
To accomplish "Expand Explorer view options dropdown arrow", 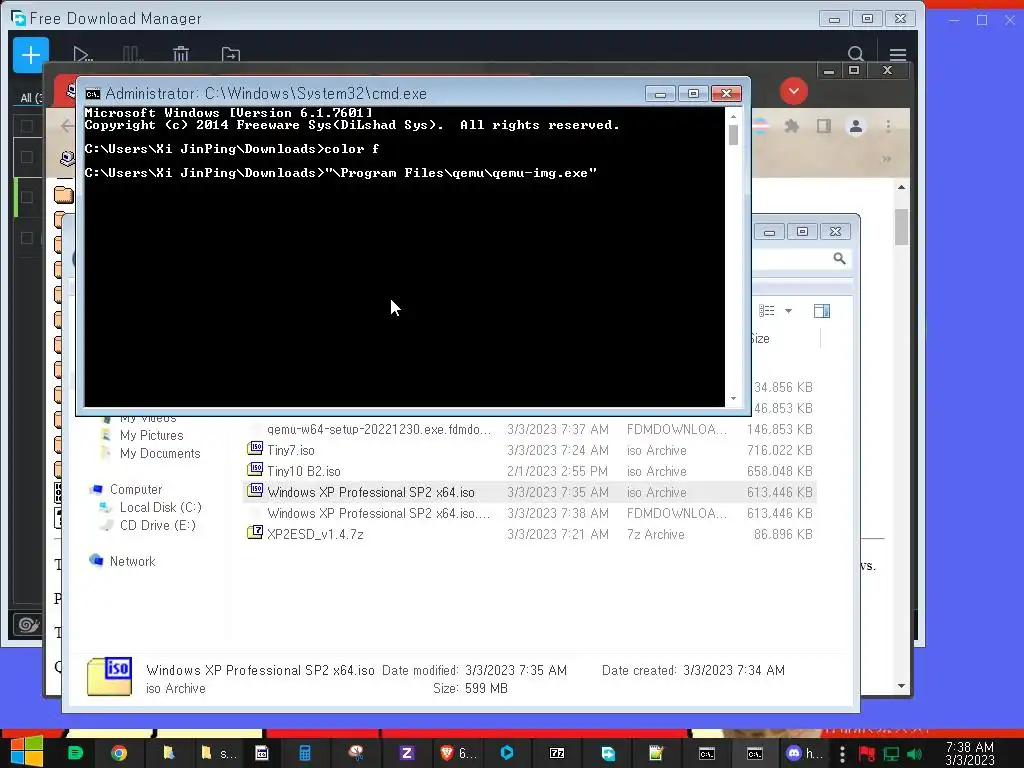I will pos(788,311).
